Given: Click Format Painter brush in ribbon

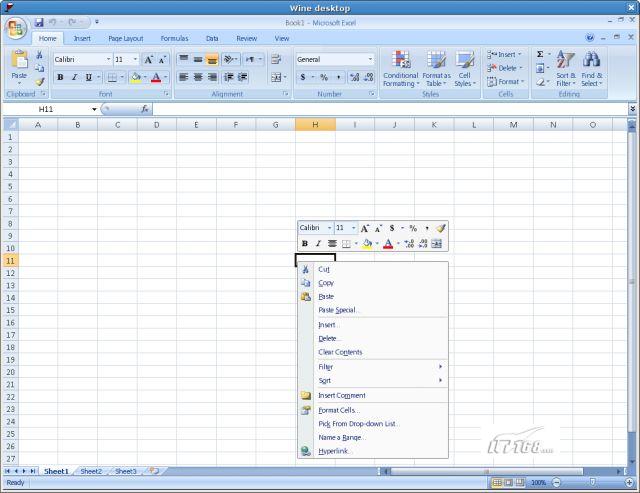Looking at the screenshot, I should coord(39,82).
